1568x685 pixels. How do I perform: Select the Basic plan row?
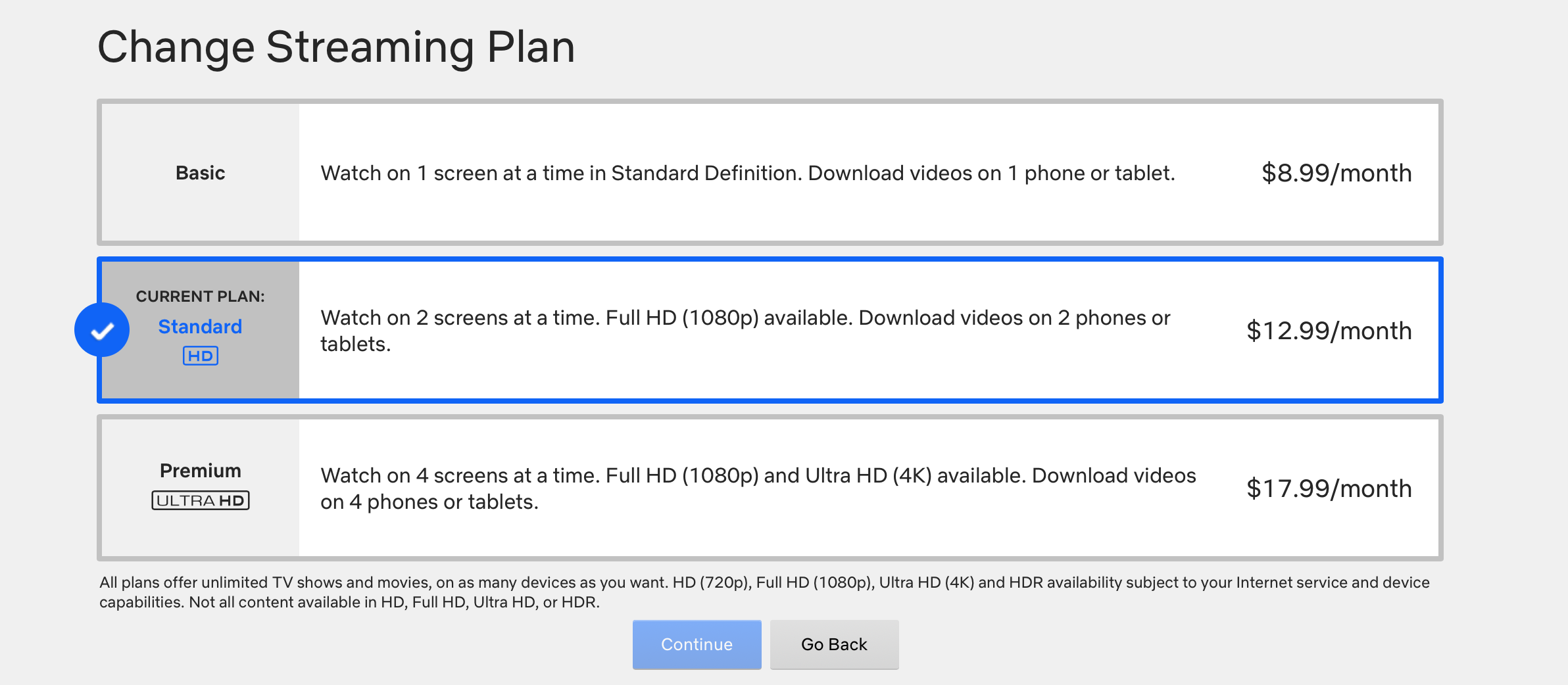(770, 172)
